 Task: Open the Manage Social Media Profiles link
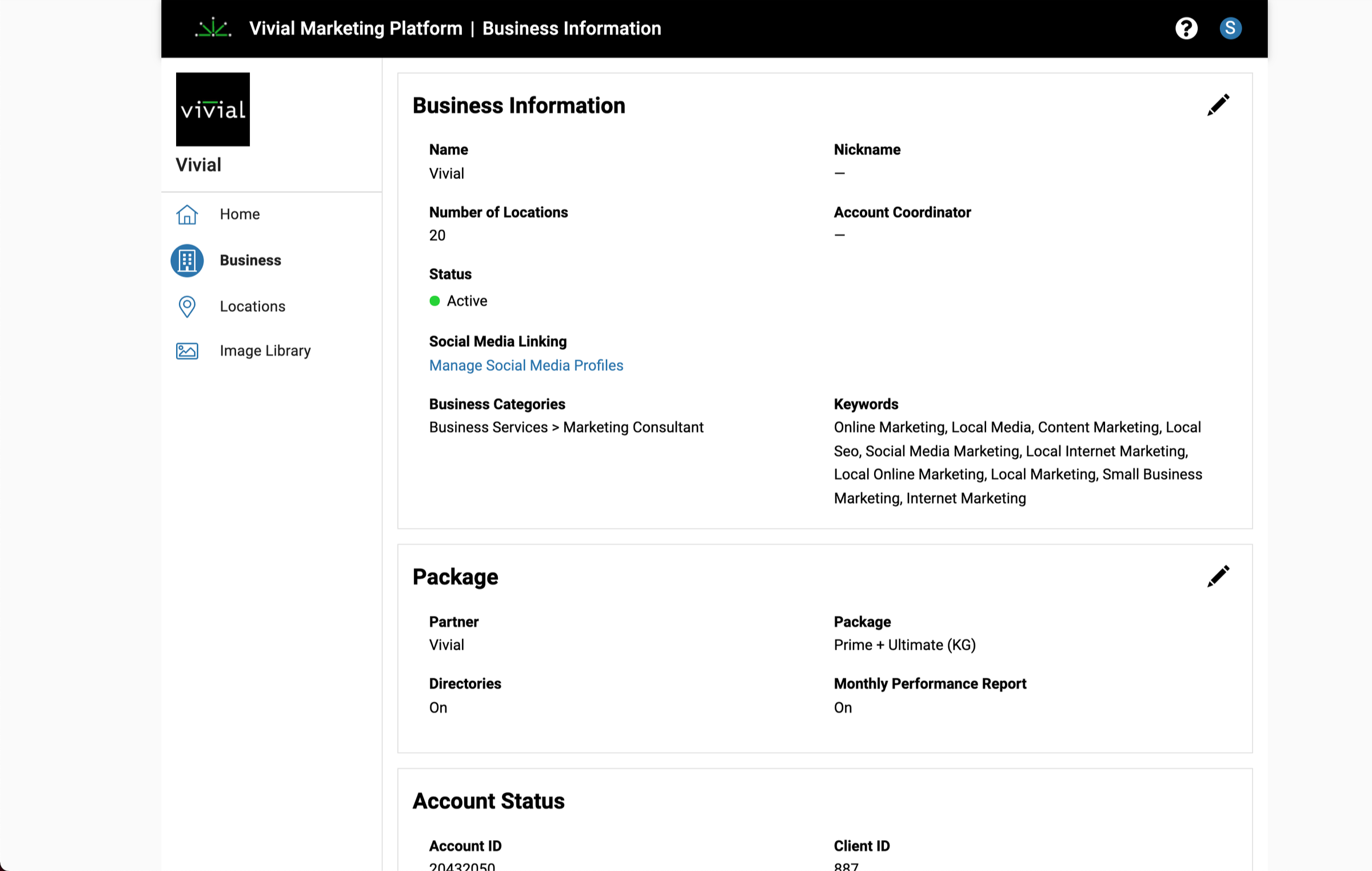click(x=526, y=365)
